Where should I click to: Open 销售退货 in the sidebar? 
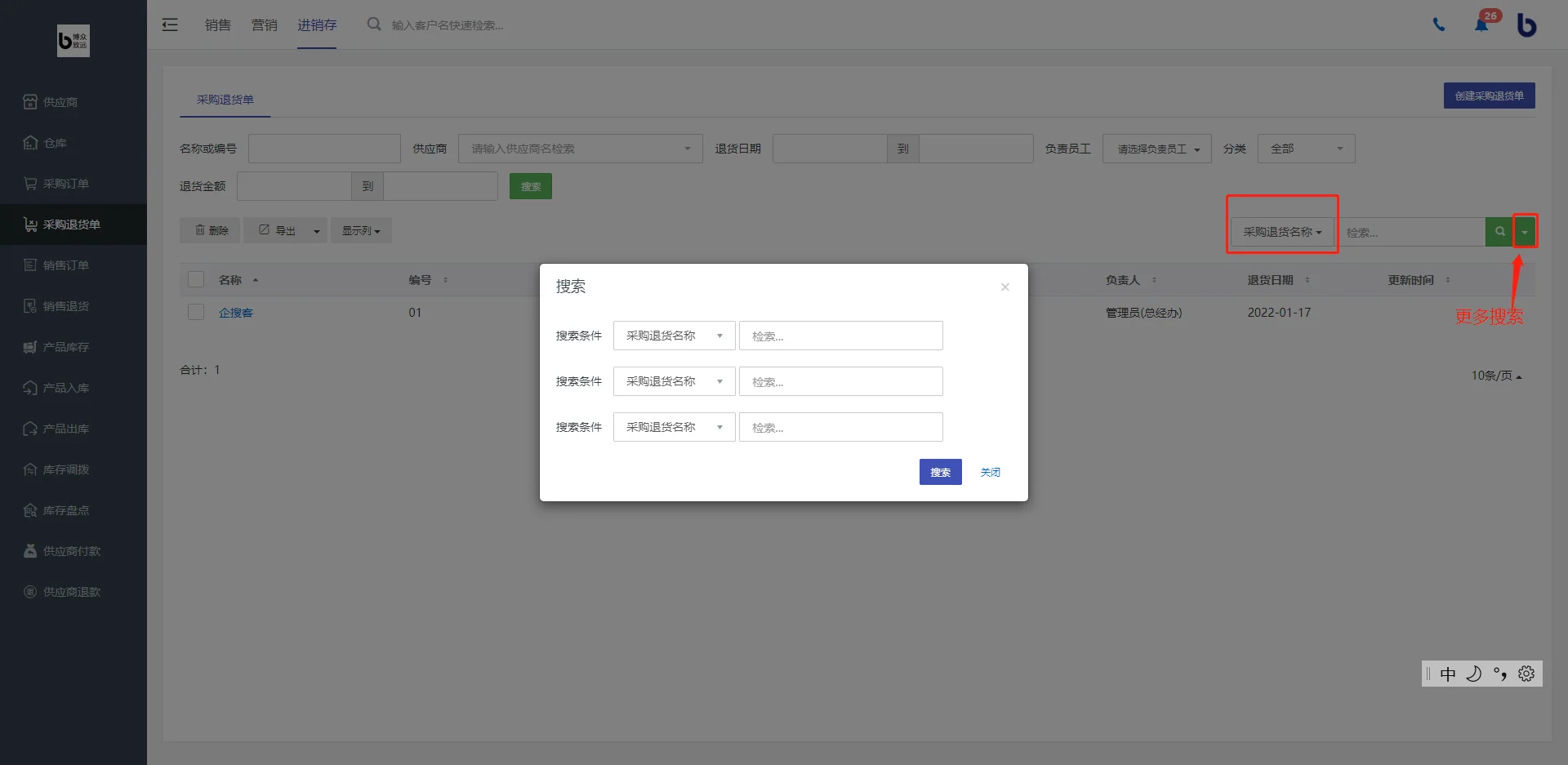click(73, 306)
